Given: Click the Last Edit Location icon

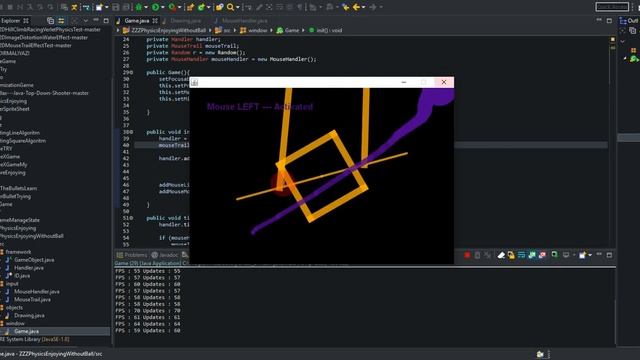Looking at the screenshot, I should [346, 7].
